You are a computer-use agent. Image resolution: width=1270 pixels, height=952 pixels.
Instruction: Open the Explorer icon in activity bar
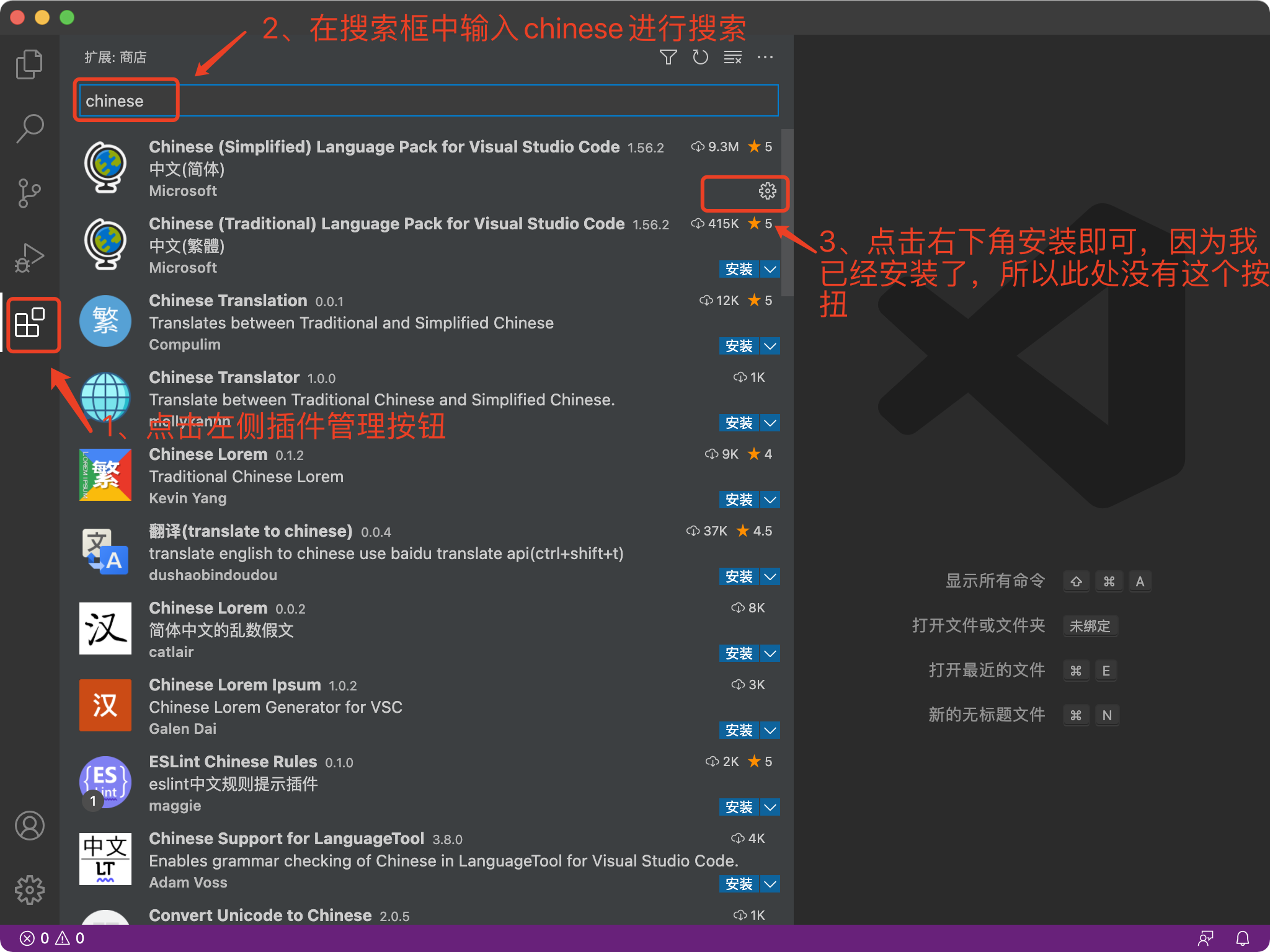[x=29, y=63]
